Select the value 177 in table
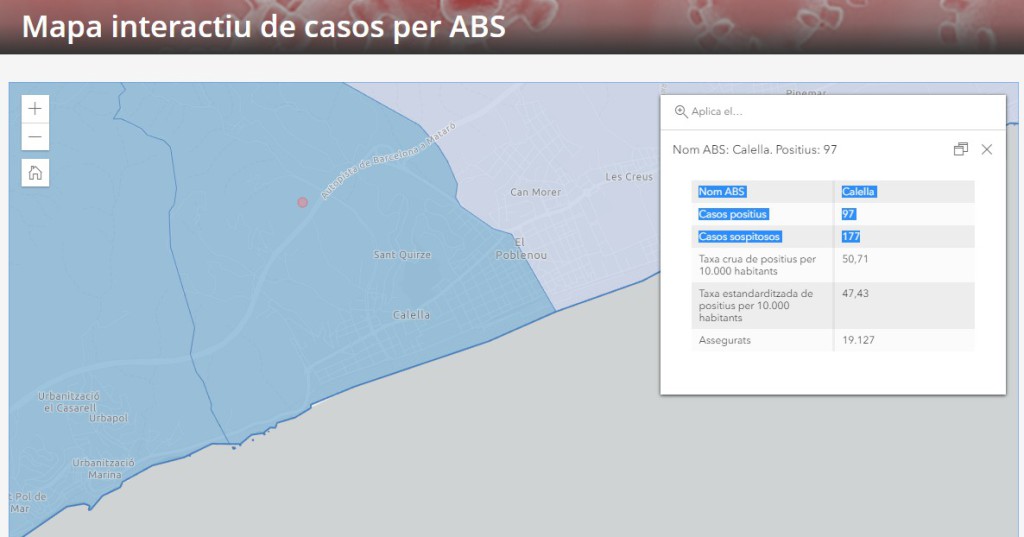The width and height of the screenshot is (1024, 537). coord(850,237)
